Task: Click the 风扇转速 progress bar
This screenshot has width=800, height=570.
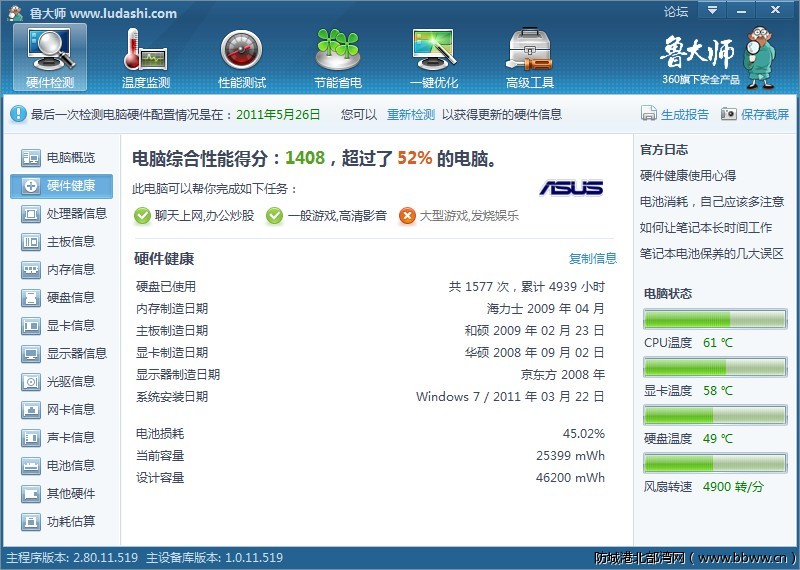Action: (x=715, y=463)
